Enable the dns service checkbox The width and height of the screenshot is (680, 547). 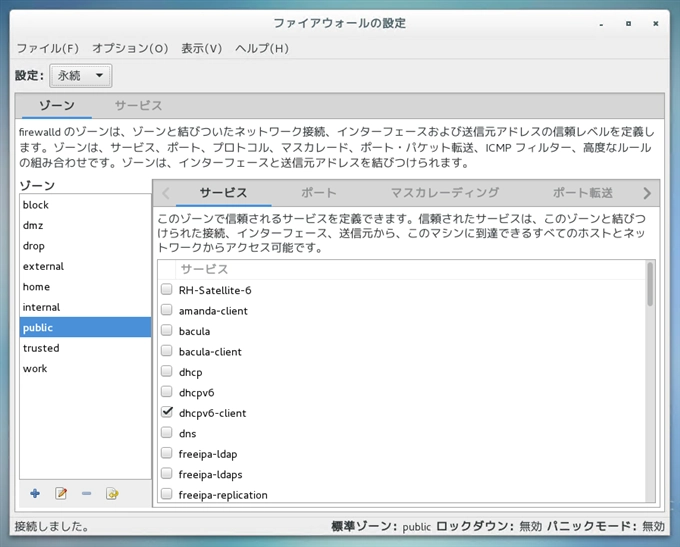167,432
